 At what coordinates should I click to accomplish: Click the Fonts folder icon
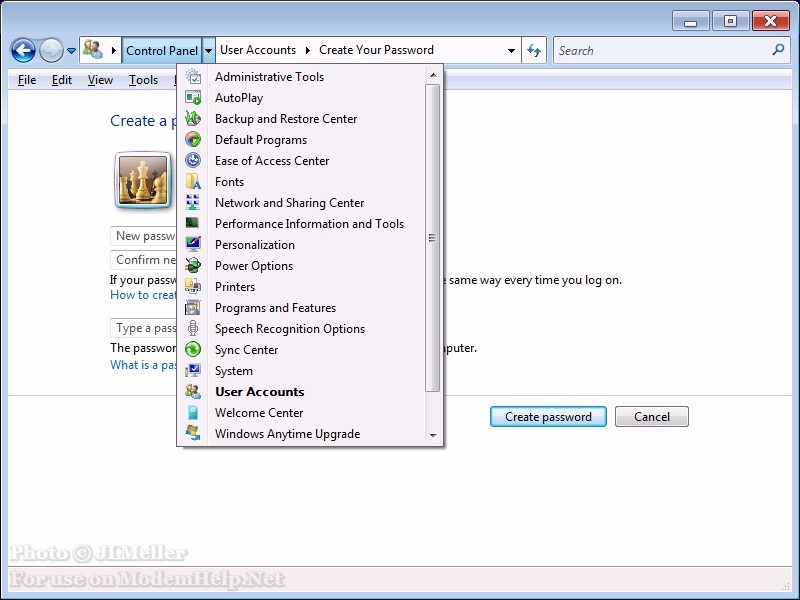point(193,182)
